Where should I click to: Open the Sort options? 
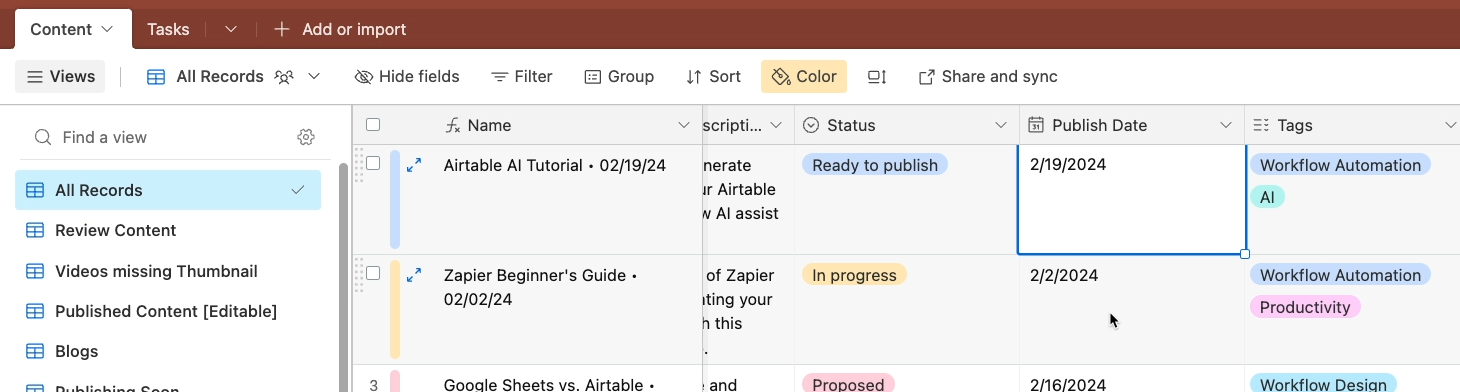tap(713, 77)
